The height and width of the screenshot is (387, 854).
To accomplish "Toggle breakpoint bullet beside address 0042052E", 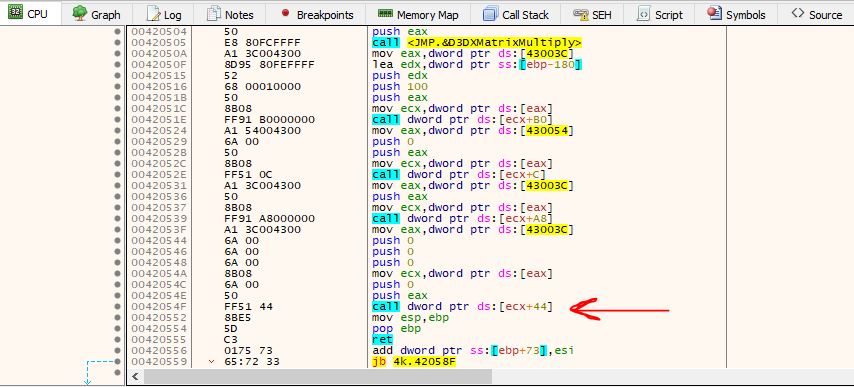I will pyautogui.click(x=117, y=175).
